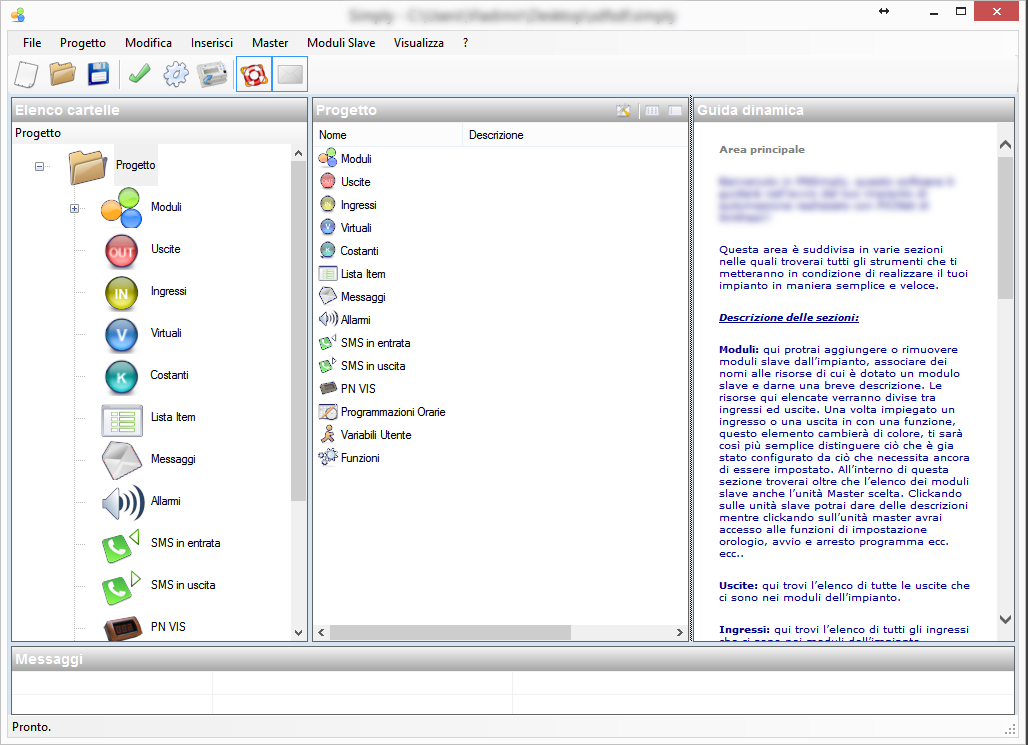Viewport: 1028px width, 745px height.
Task: Open the Modifica menu
Action: click(x=148, y=43)
